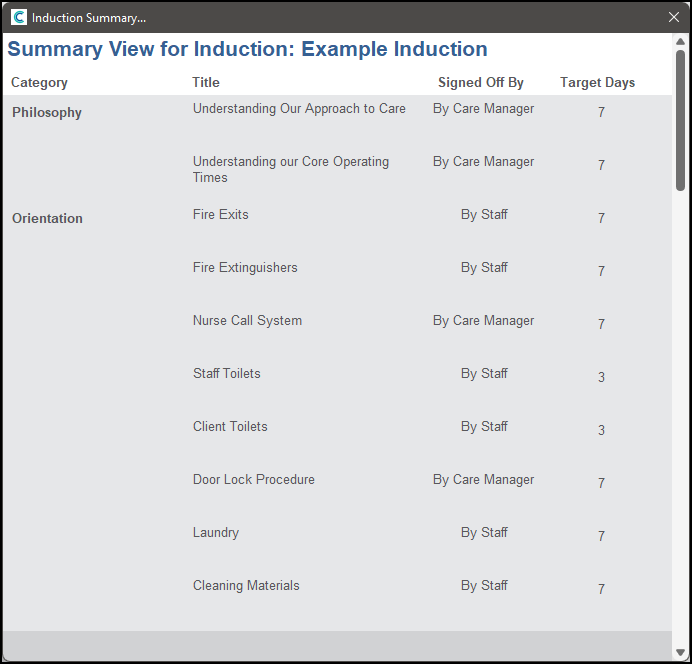Screen dimensions: 692x664
Task: Click the Target Days column header
Action: 597,83
